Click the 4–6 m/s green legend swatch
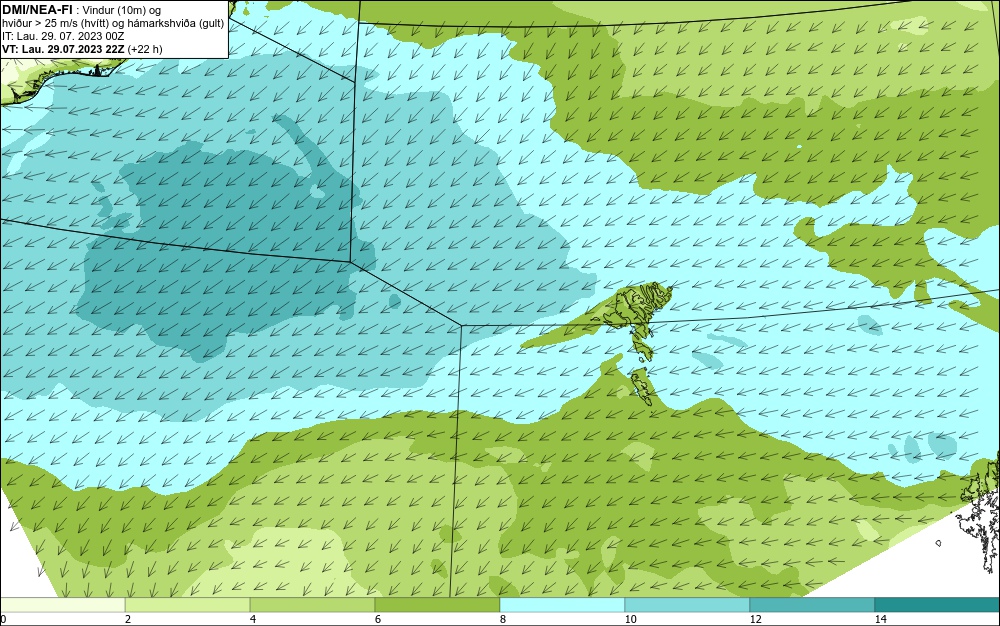 312,605
